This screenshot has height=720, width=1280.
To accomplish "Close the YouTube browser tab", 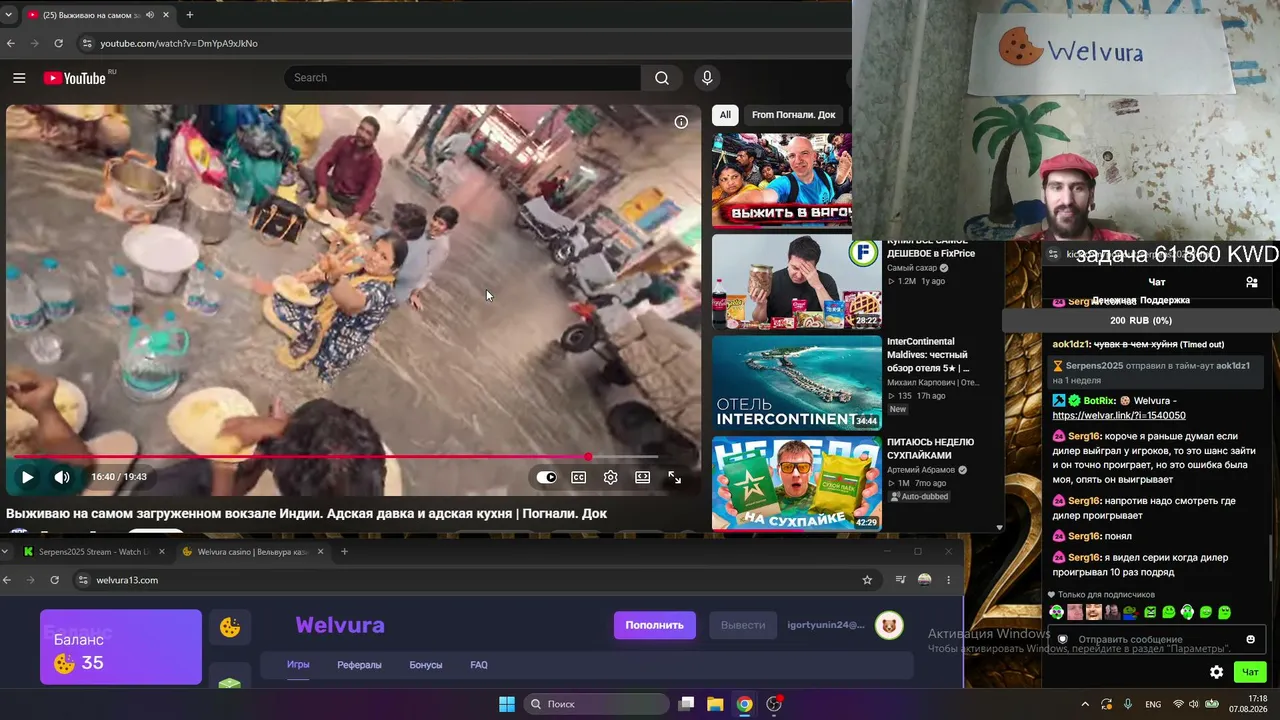I will pos(166,15).
